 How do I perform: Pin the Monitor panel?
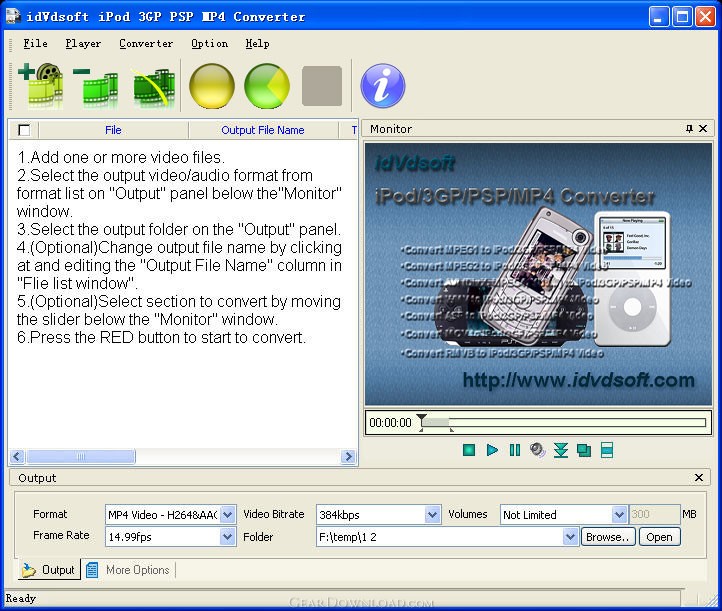689,129
